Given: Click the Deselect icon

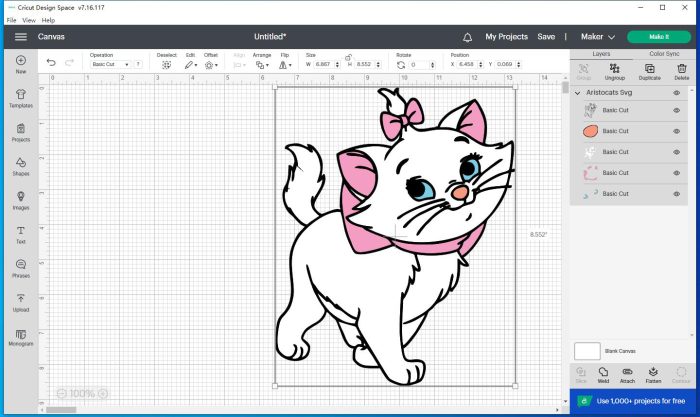Looking at the screenshot, I should click(166, 65).
